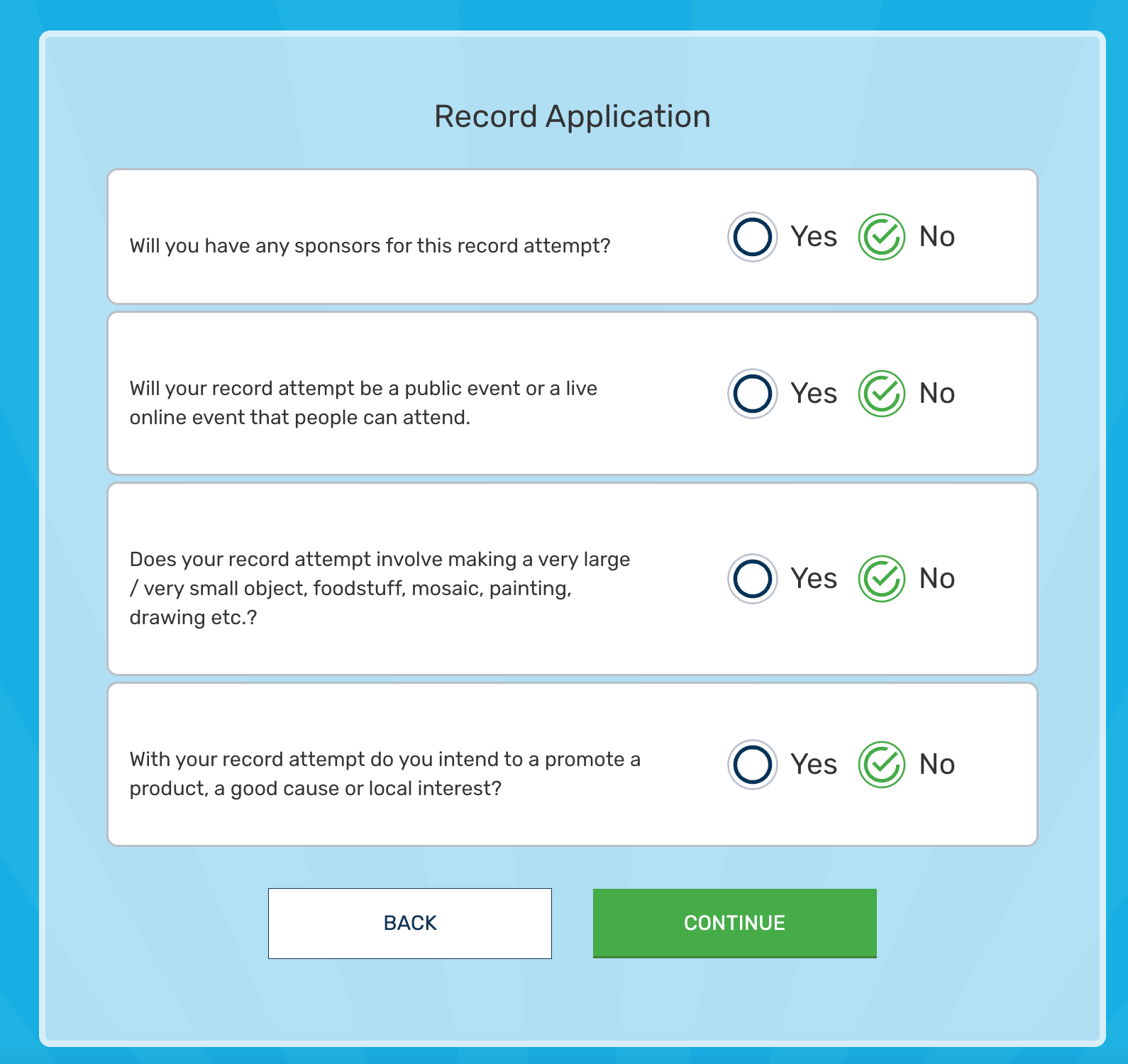Click the promote a product question text
The height and width of the screenshot is (1064, 1128).
tap(385, 773)
